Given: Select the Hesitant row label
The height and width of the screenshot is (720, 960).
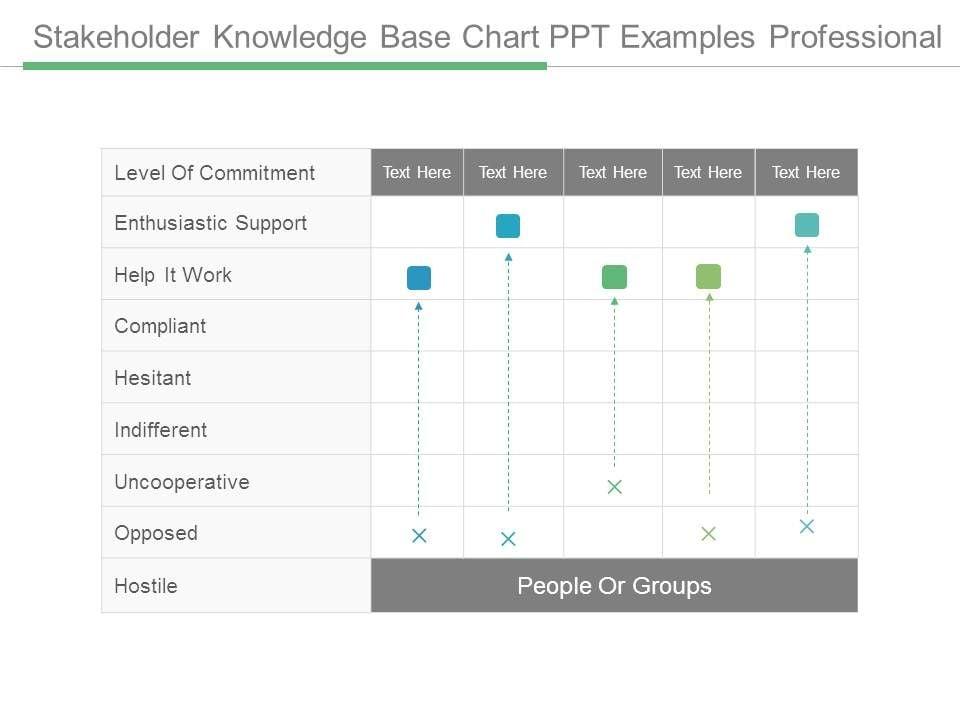Looking at the screenshot, I should point(153,378).
